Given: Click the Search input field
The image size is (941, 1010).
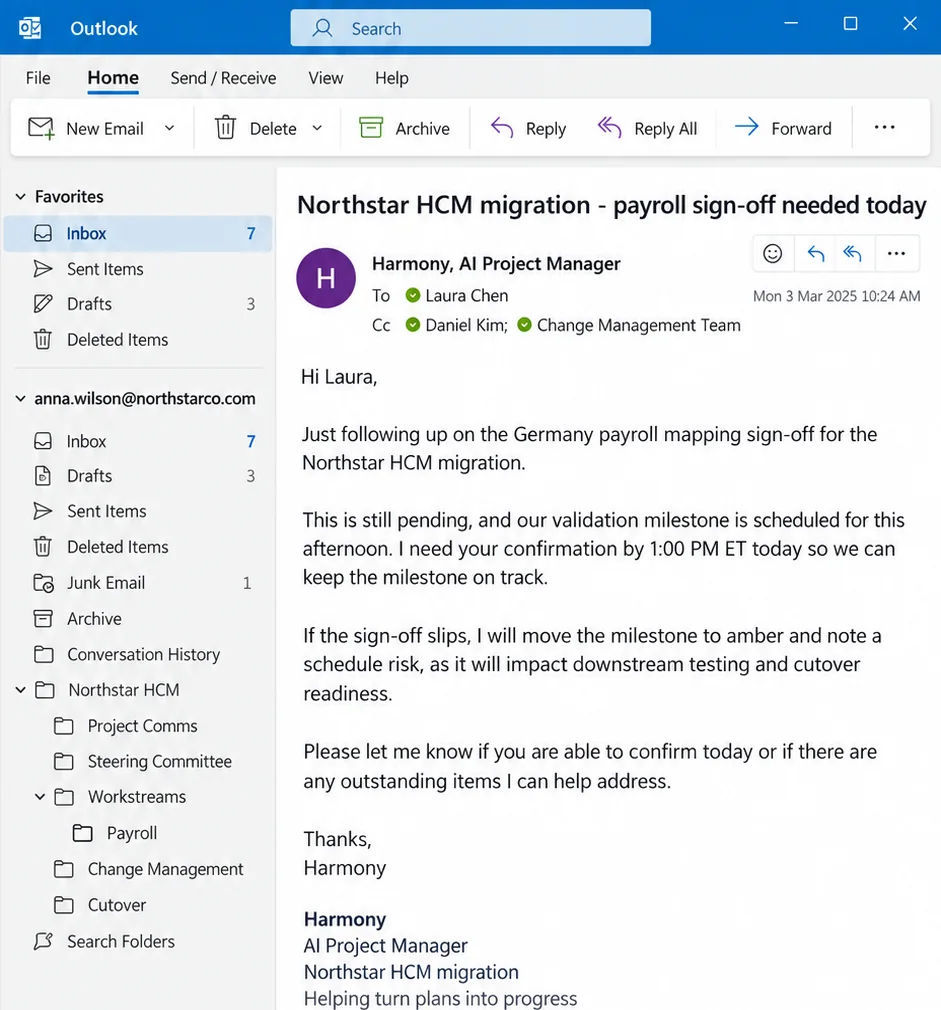Looking at the screenshot, I should (471, 28).
